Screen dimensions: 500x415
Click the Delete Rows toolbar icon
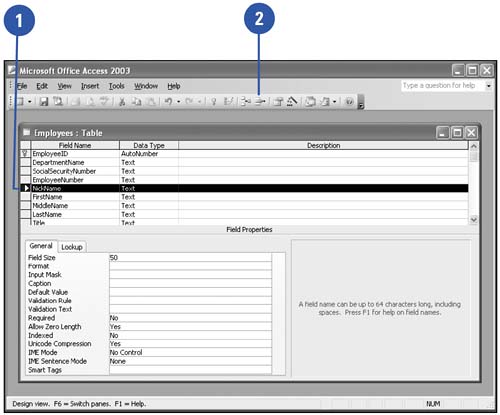[x=260, y=101]
